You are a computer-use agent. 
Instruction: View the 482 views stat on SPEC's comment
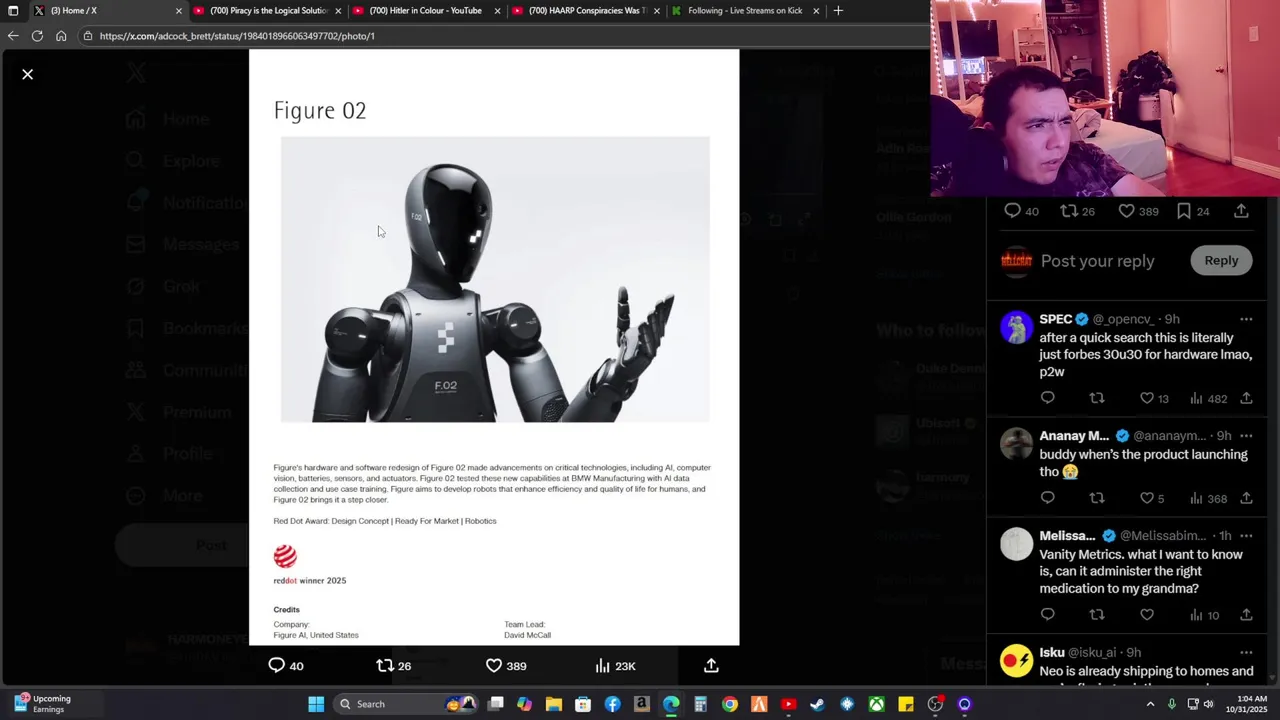pos(1208,398)
